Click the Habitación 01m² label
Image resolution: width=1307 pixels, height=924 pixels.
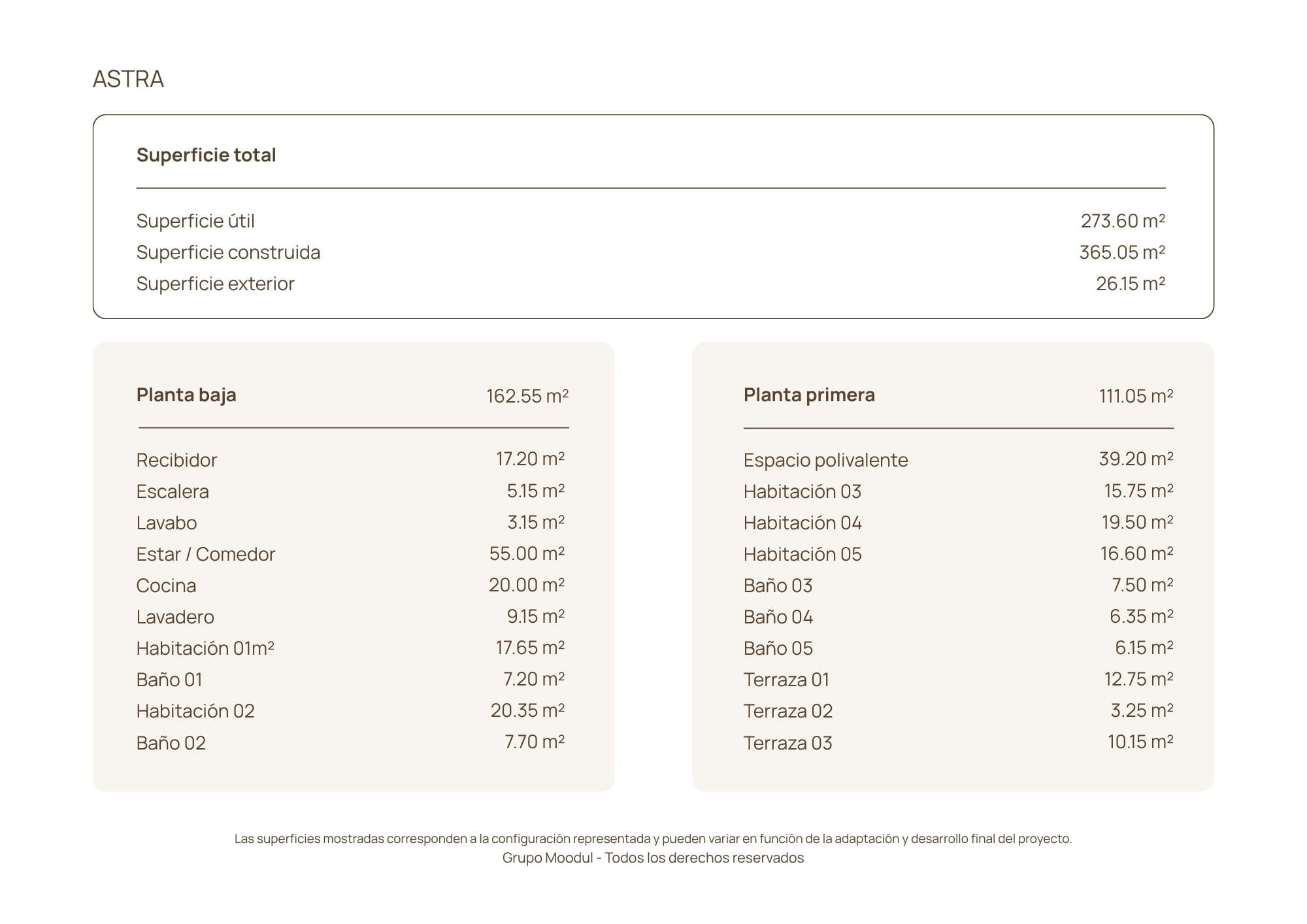click(205, 648)
